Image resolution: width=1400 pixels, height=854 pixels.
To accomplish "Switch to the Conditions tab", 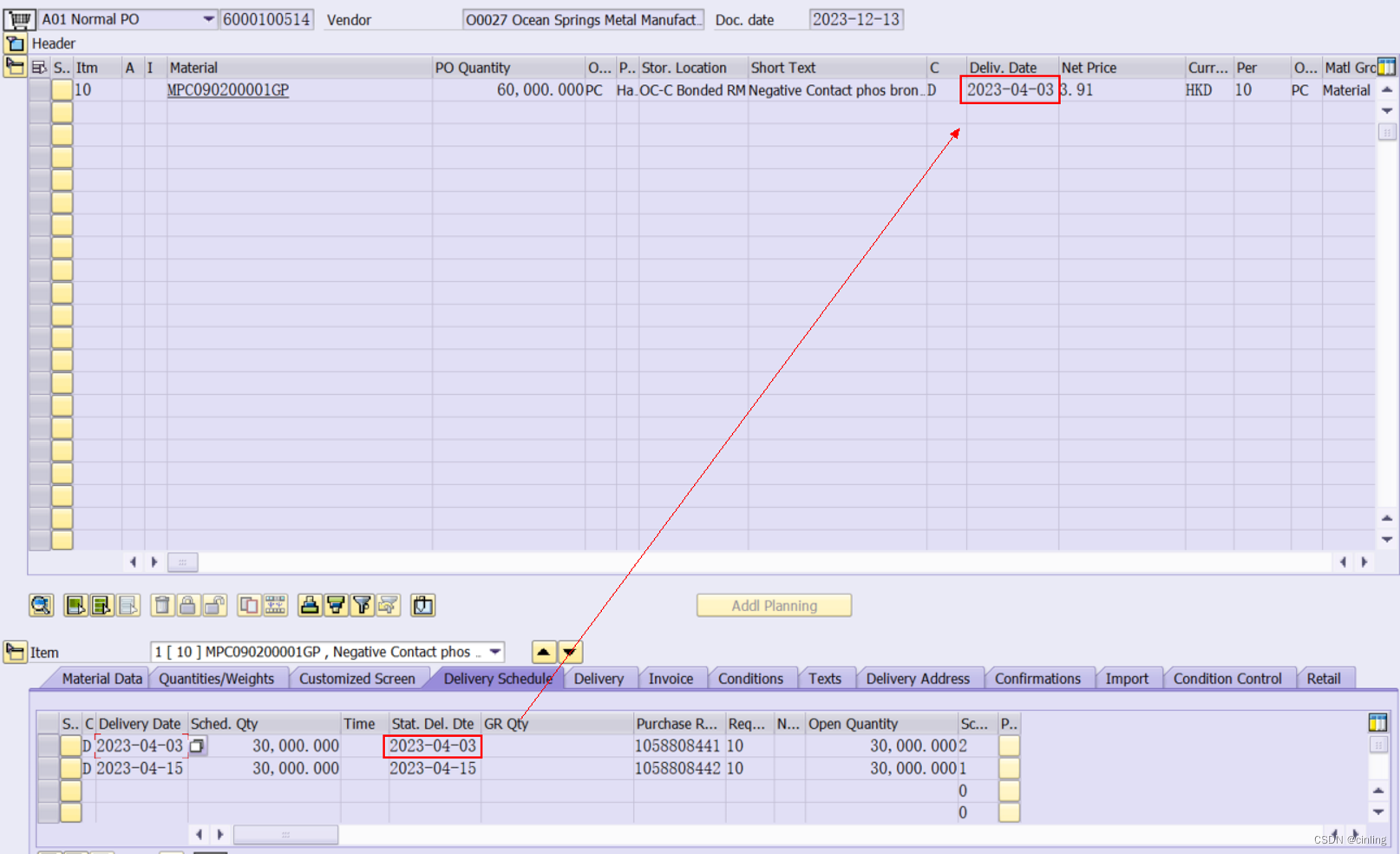I will (x=751, y=679).
